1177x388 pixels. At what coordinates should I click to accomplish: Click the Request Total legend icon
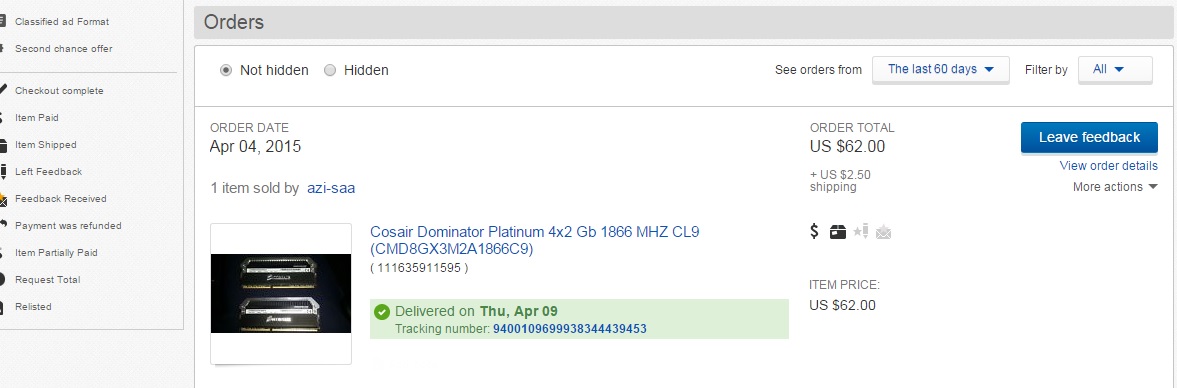pos(3,280)
